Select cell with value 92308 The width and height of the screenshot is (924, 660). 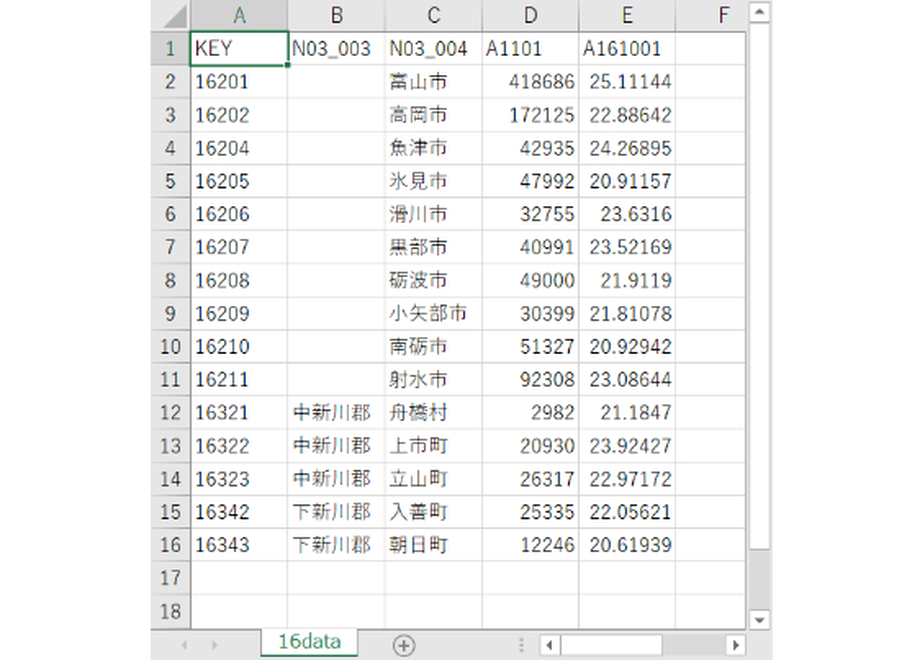(x=530, y=380)
